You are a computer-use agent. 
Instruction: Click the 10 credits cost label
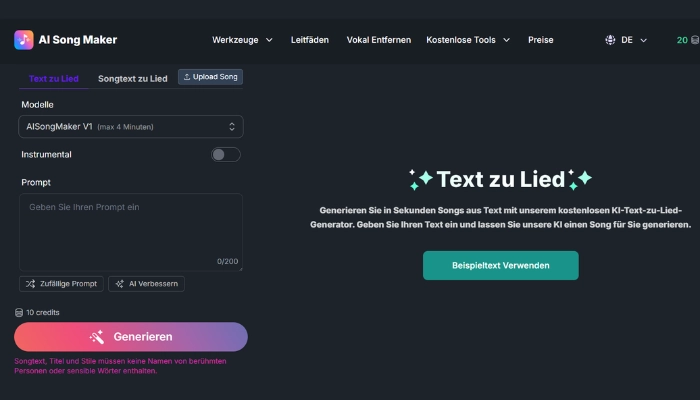pyautogui.click(x=42, y=312)
